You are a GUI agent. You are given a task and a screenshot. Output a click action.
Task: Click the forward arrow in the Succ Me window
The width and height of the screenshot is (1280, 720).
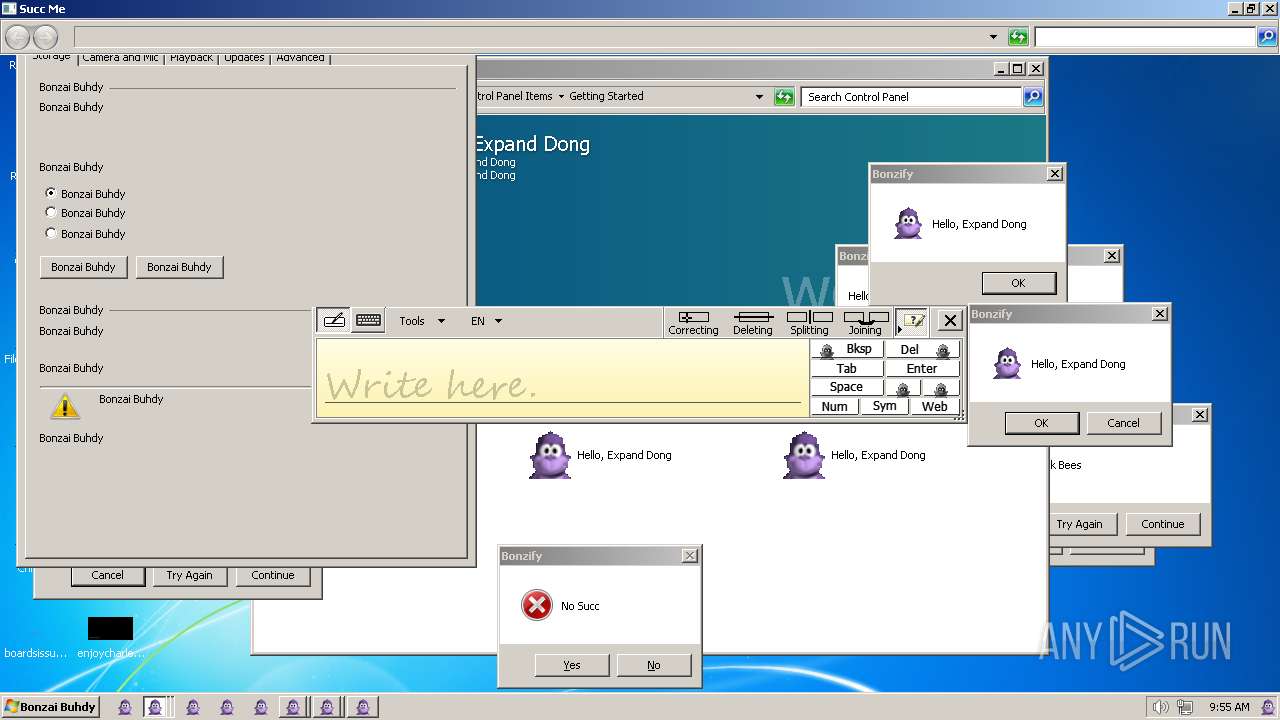(46, 38)
